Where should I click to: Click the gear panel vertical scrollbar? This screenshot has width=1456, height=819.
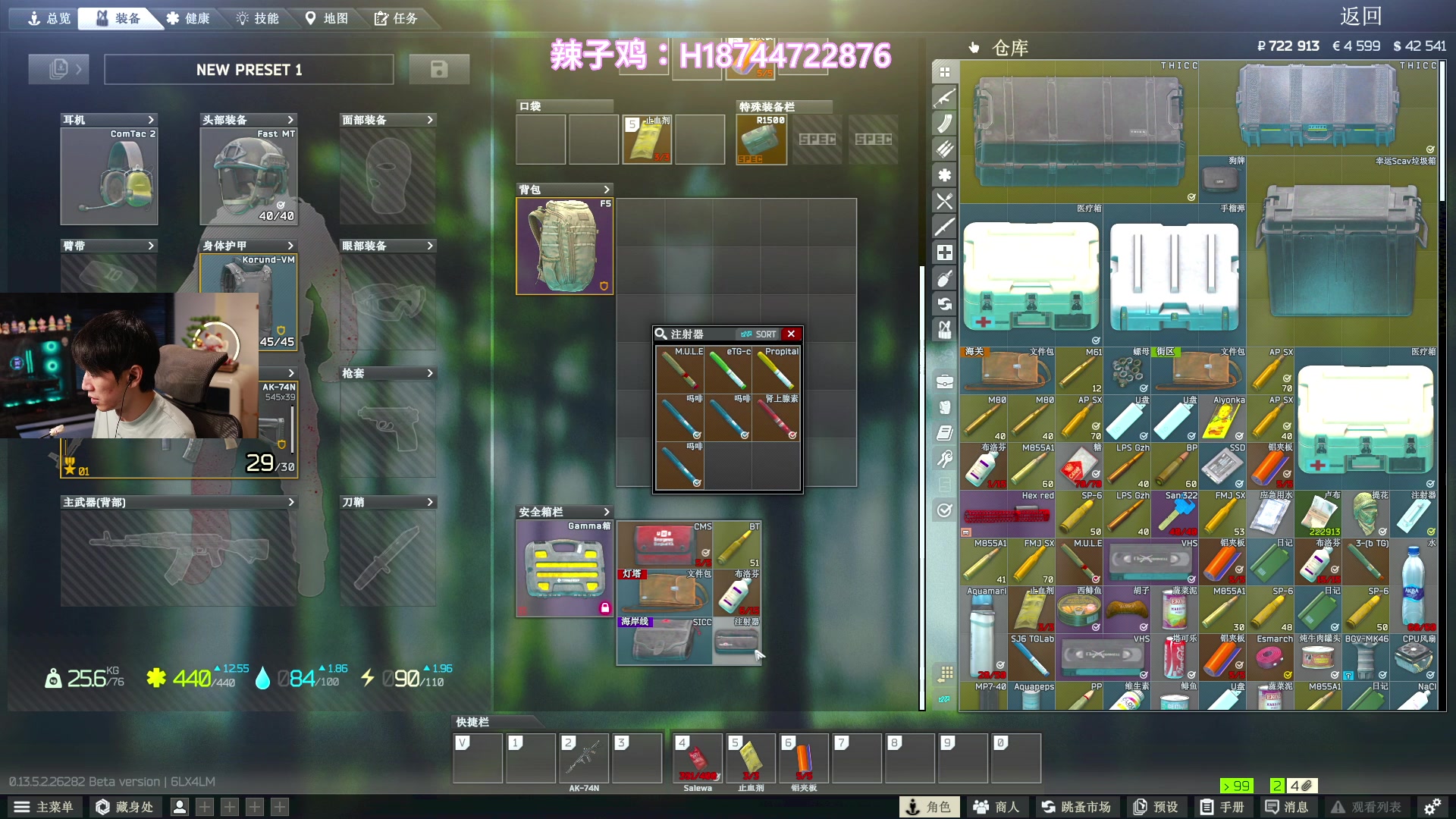[922, 488]
